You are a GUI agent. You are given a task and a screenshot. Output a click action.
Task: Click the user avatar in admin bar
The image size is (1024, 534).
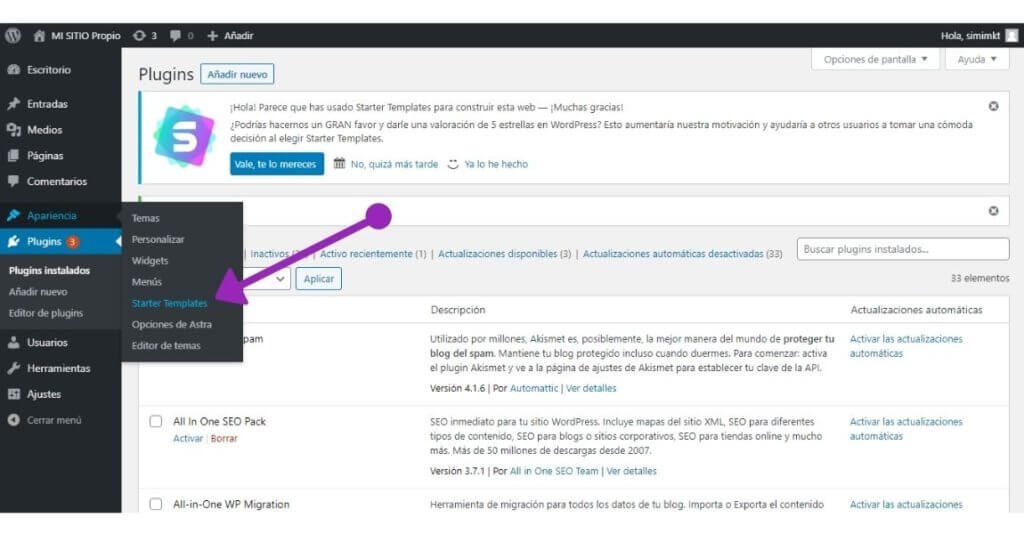pyautogui.click(x=1012, y=36)
